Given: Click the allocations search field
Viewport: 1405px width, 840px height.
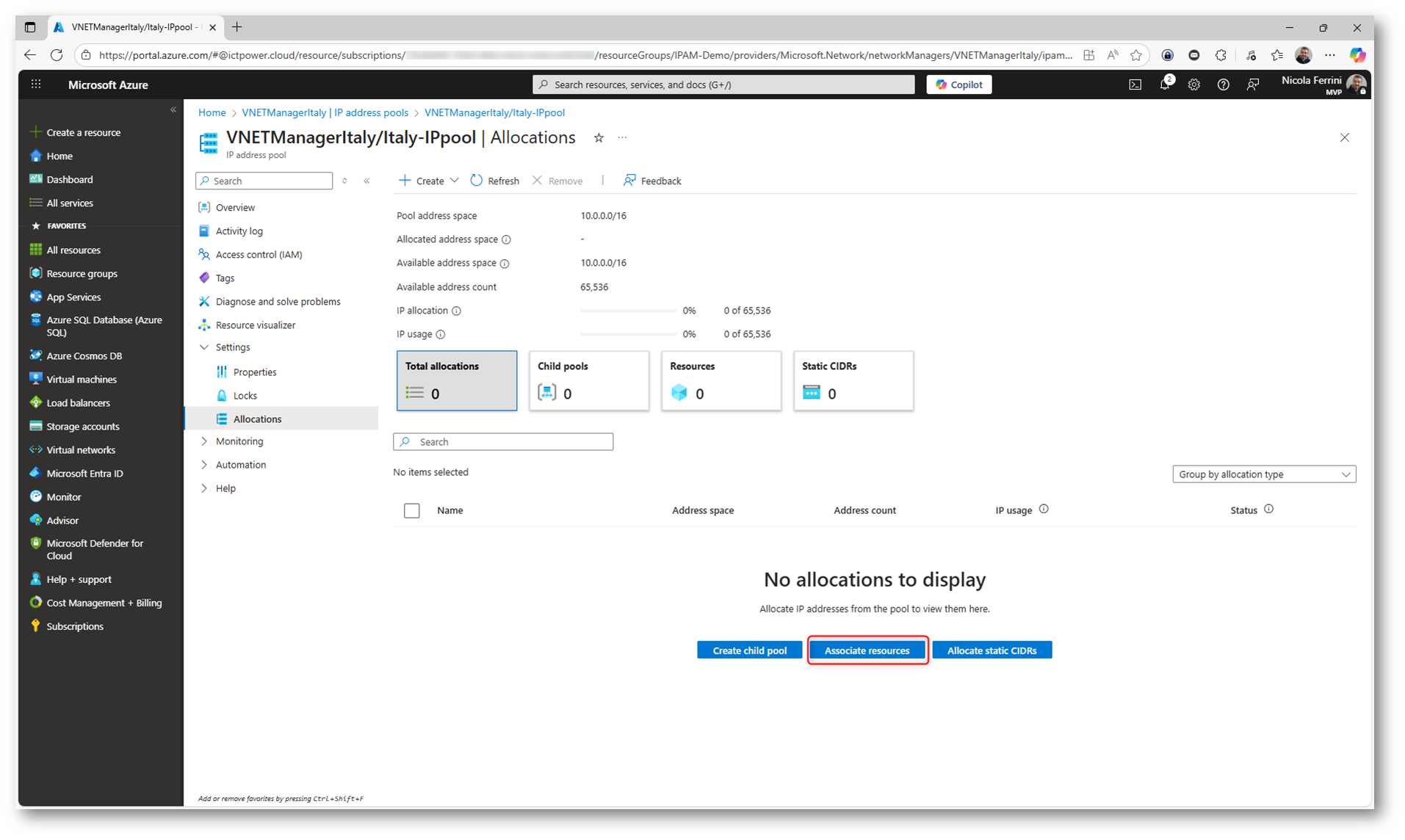Looking at the screenshot, I should tap(503, 442).
